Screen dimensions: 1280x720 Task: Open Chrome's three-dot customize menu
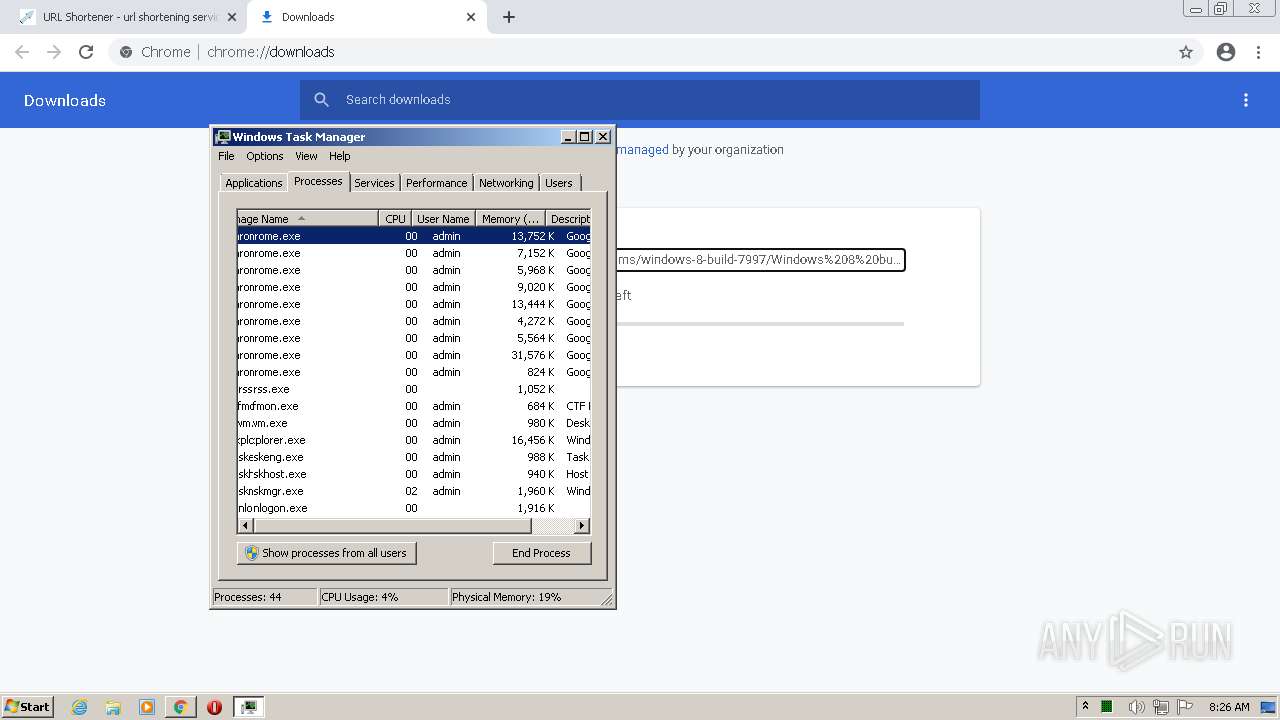pyautogui.click(x=1258, y=52)
